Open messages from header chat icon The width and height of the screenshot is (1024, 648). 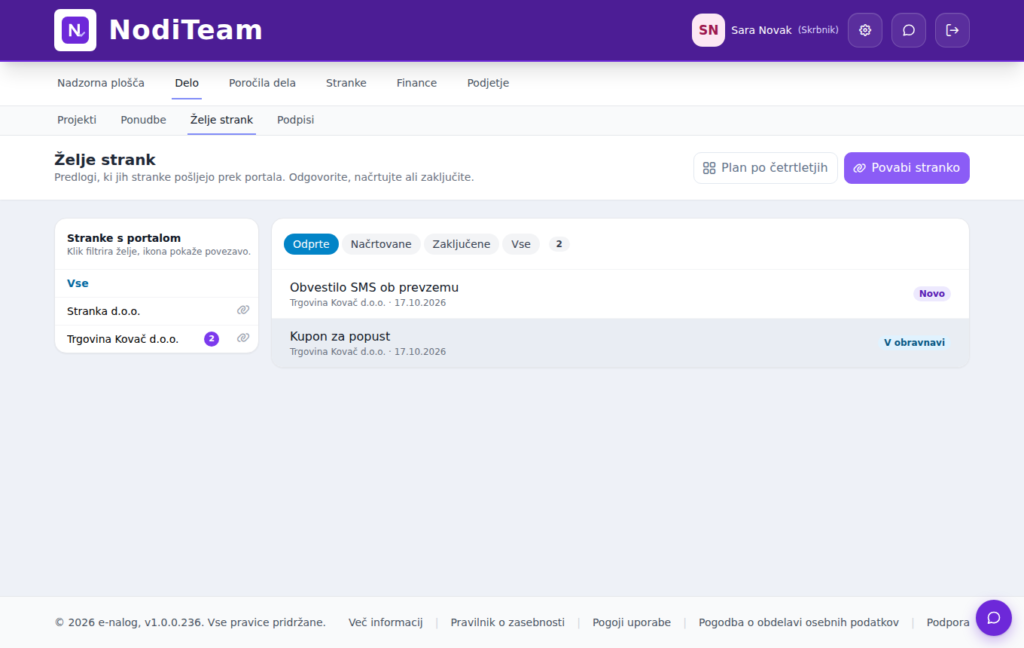click(x=908, y=30)
